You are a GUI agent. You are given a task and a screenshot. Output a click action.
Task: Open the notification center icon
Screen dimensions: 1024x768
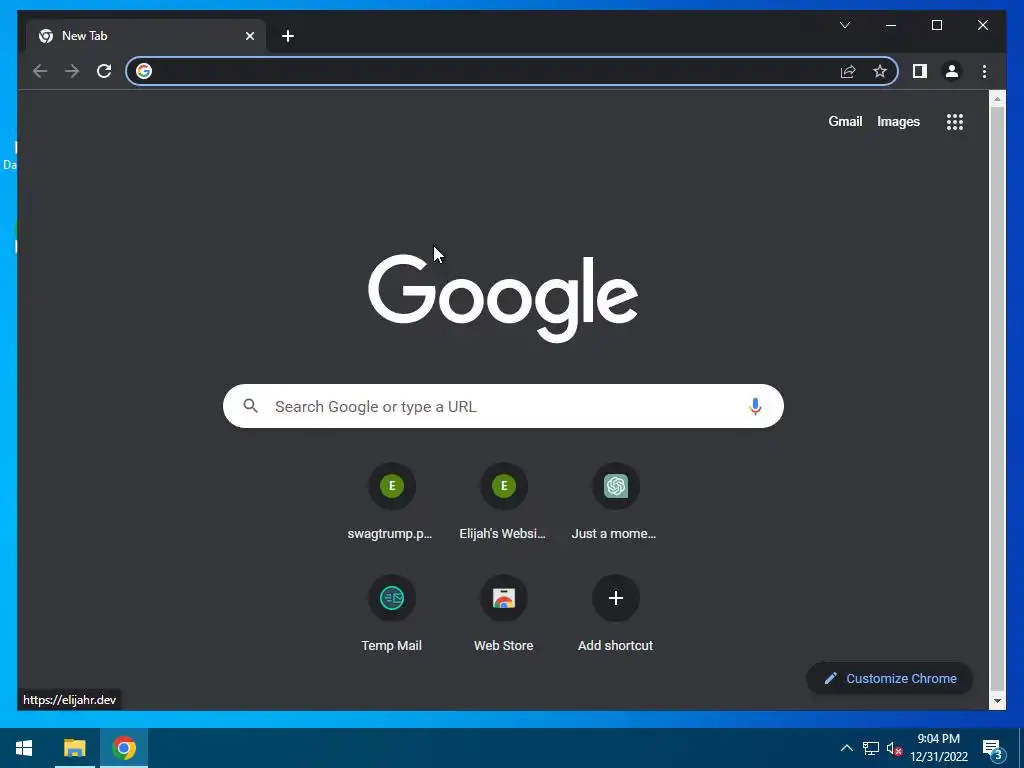click(992, 750)
